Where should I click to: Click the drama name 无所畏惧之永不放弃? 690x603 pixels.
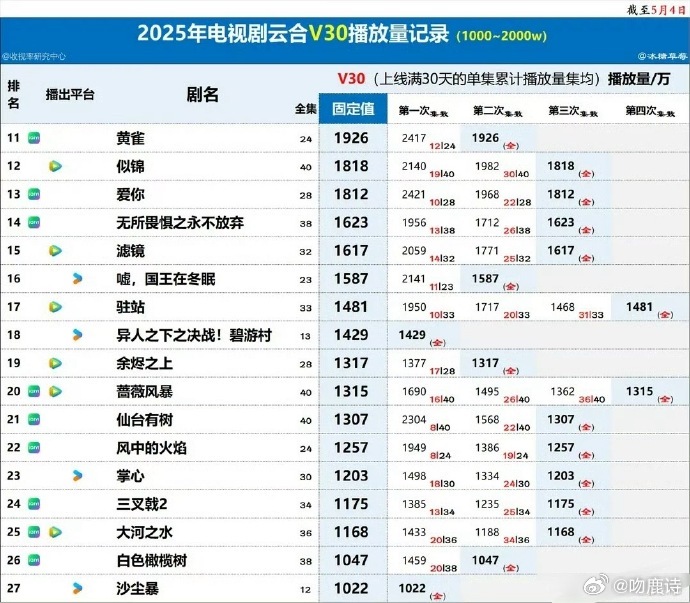click(180, 223)
